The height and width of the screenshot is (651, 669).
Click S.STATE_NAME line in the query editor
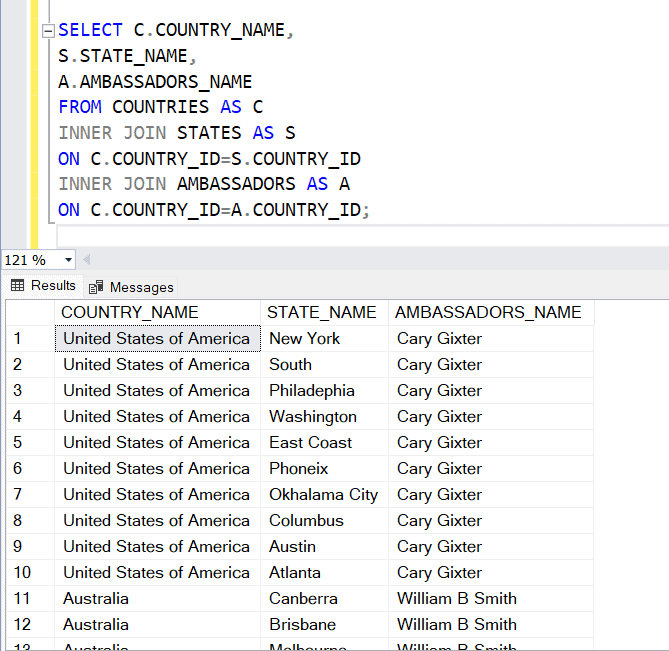[127, 56]
